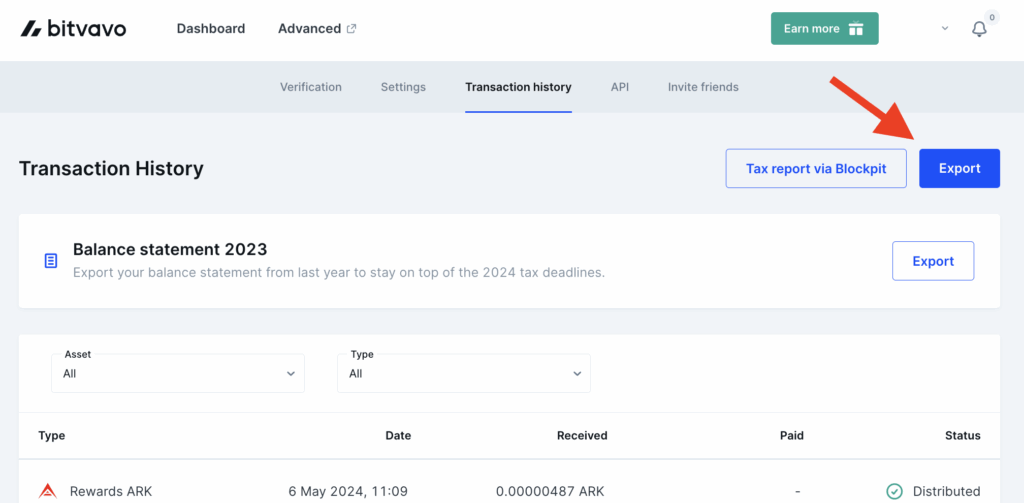Open the Type filter dropdown

coord(464,373)
